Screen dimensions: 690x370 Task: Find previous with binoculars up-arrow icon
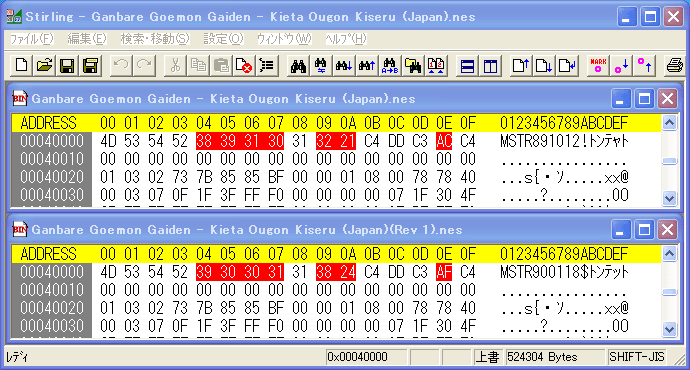tap(367, 66)
